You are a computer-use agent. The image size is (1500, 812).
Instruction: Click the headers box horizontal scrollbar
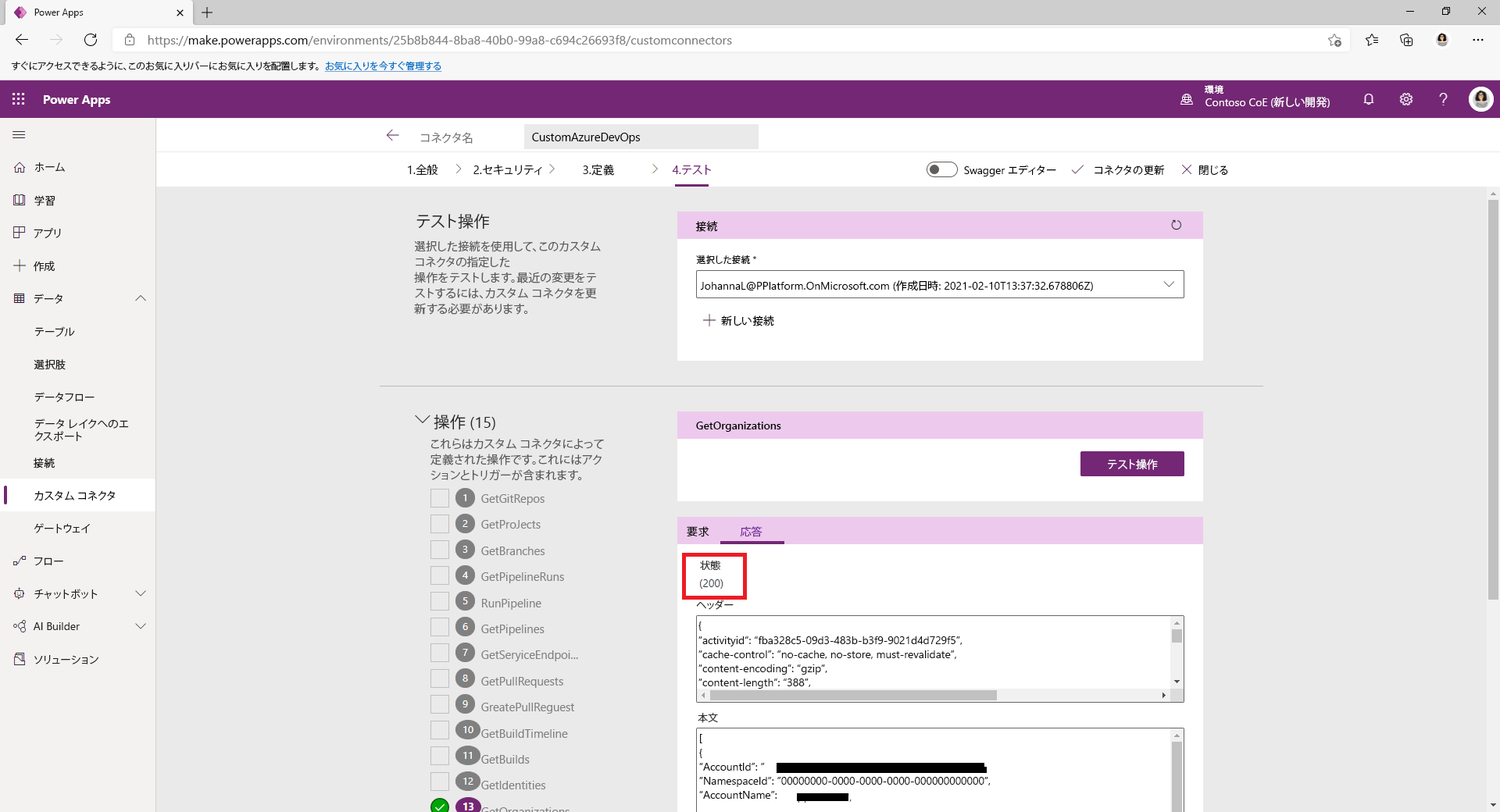852,695
